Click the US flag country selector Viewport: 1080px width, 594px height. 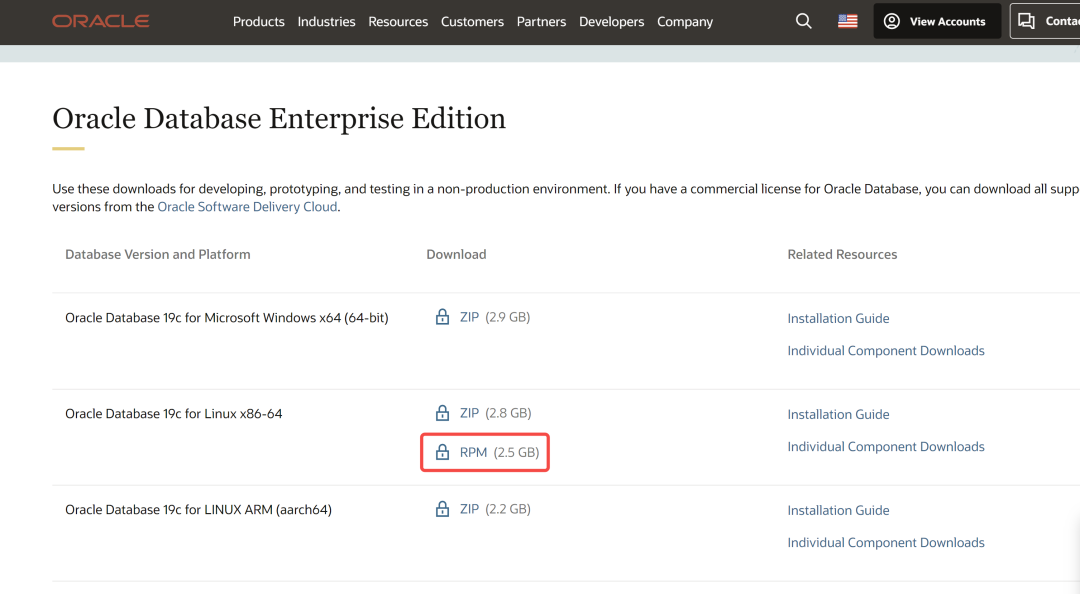[848, 21]
